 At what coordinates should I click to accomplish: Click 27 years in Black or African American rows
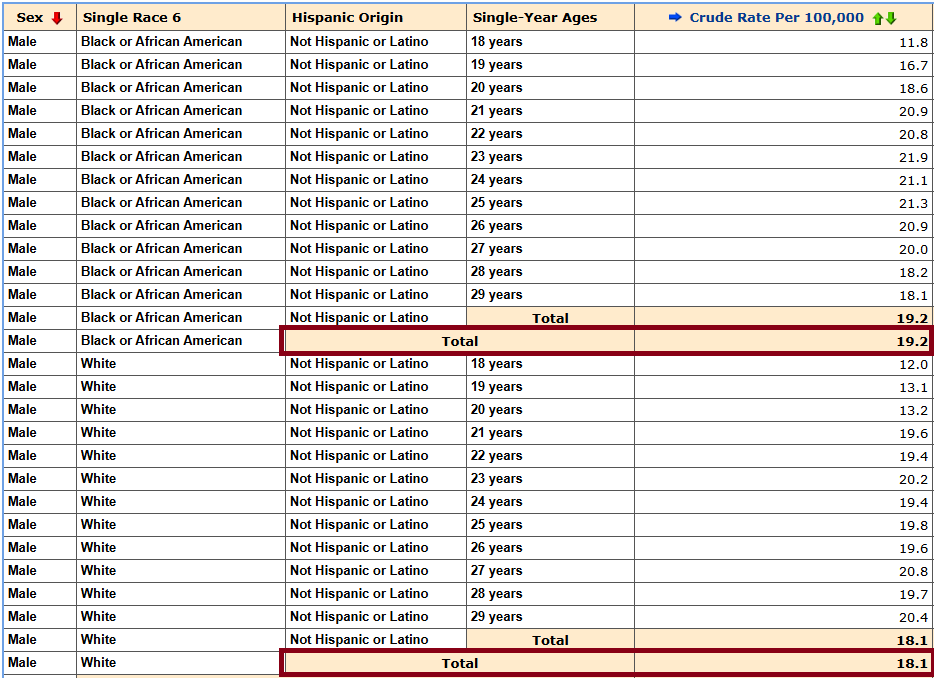click(x=496, y=248)
